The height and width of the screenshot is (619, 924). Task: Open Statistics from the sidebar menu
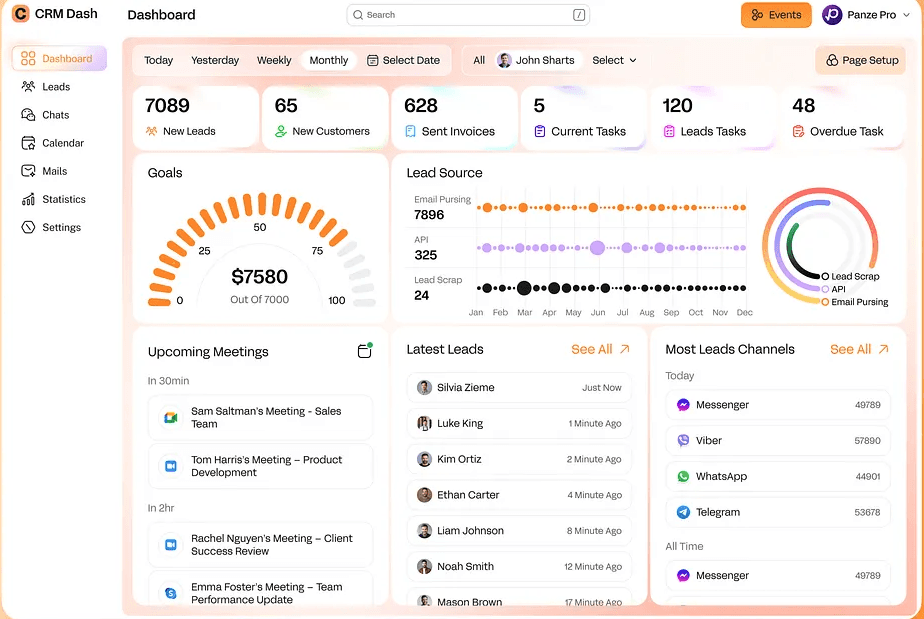(x=63, y=199)
